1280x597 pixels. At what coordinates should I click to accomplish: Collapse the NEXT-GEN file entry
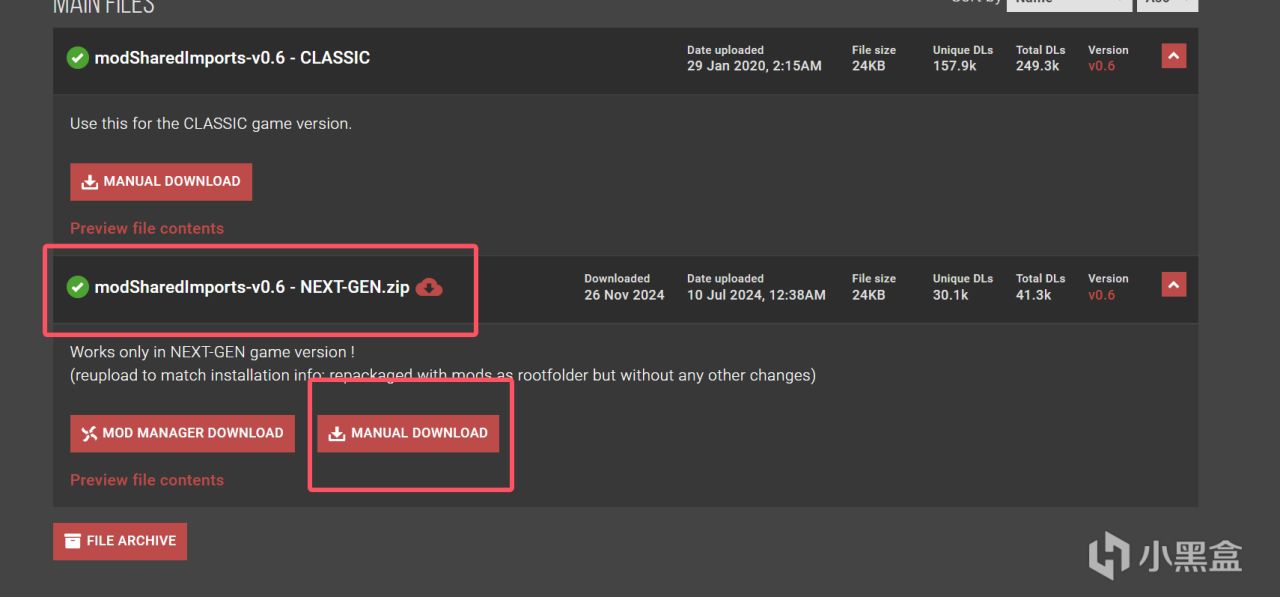[1173, 285]
